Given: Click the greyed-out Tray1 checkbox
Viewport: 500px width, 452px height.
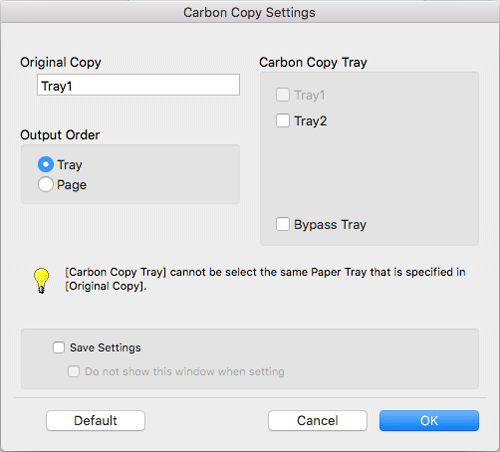Looking at the screenshot, I should (283, 95).
